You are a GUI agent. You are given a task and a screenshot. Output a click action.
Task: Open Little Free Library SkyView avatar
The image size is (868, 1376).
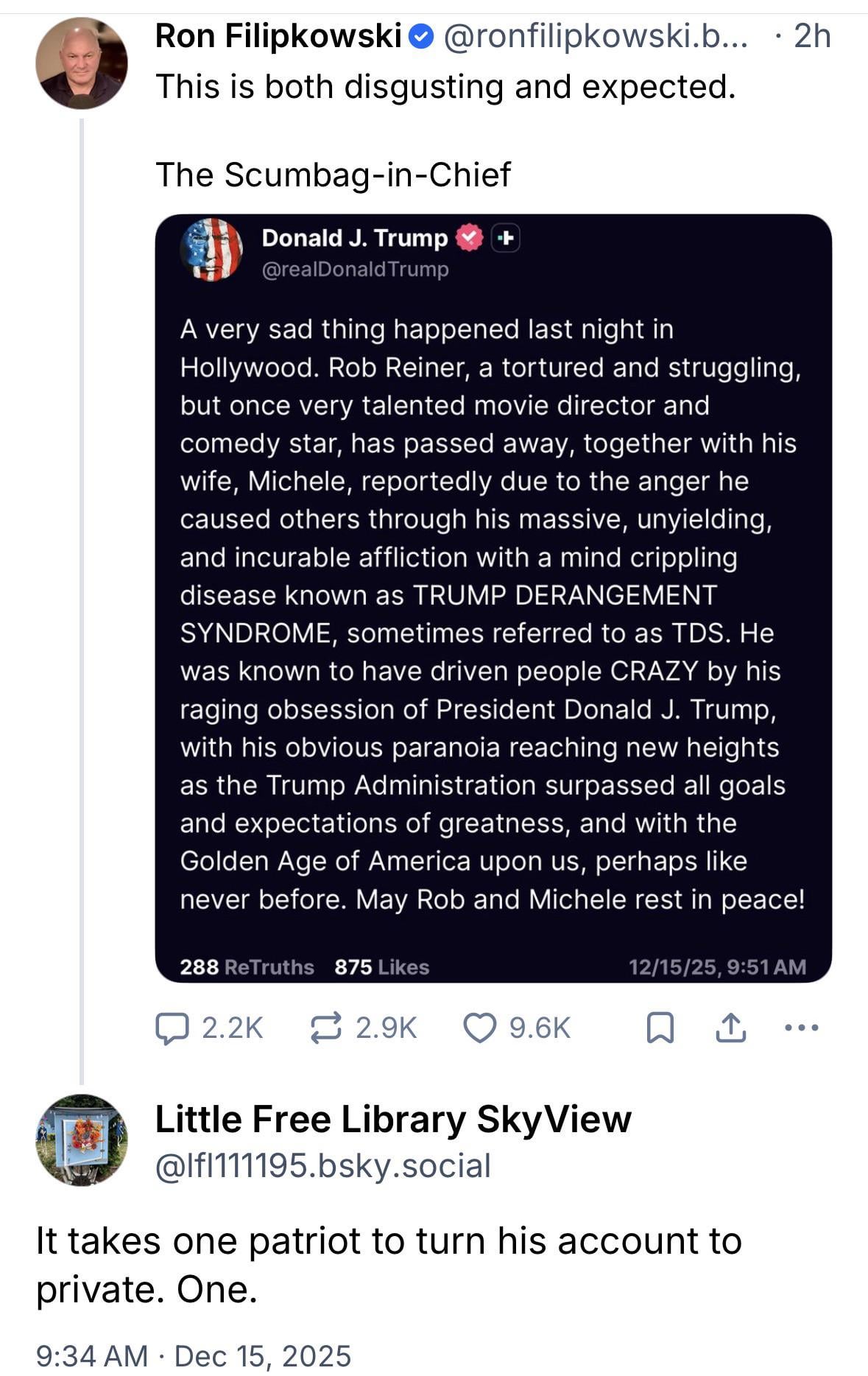81,1140
